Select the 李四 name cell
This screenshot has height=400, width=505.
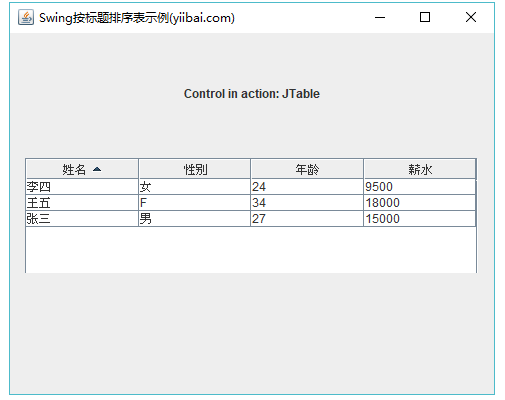click(82, 187)
